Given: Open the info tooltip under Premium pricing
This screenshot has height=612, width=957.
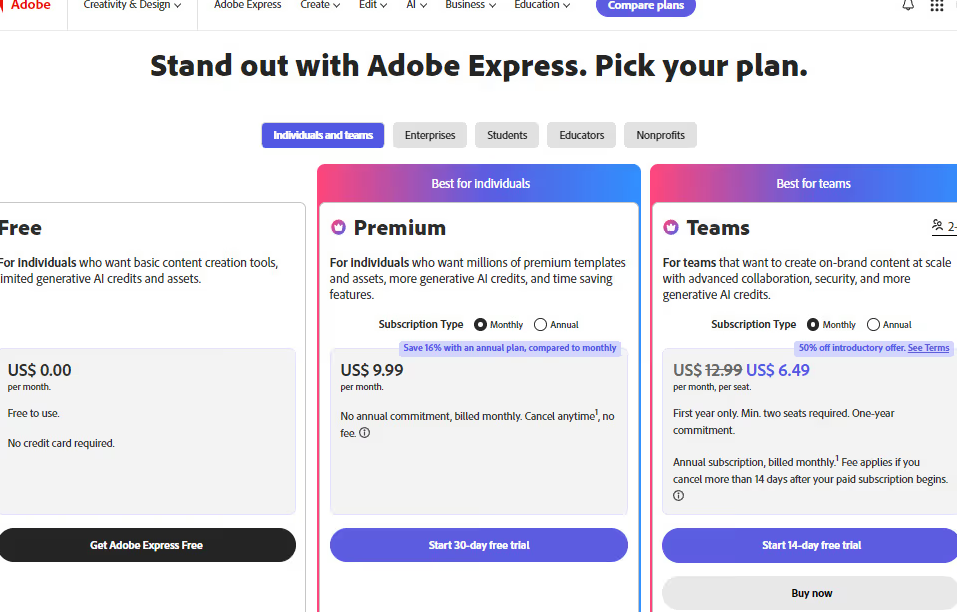Looking at the screenshot, I should coord(364,433).
